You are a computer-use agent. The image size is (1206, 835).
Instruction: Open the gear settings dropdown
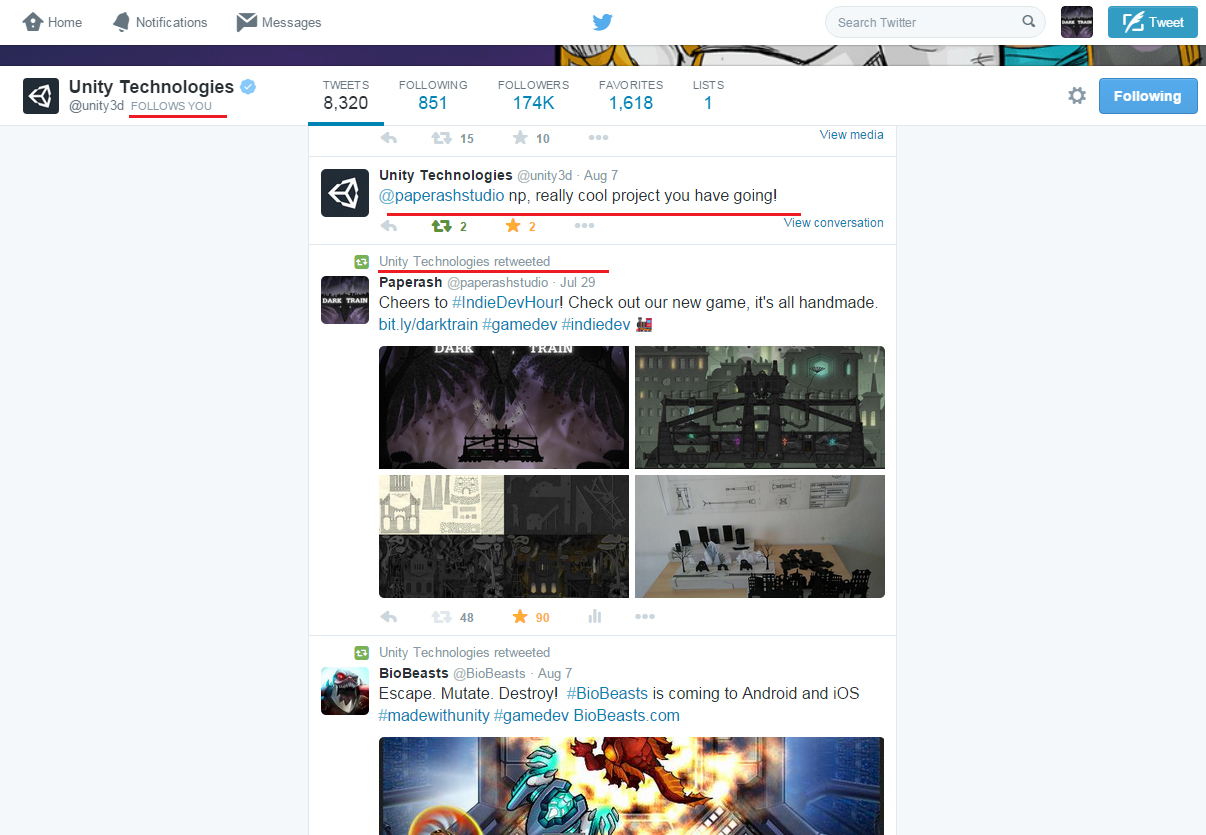tap(1077, 96)
